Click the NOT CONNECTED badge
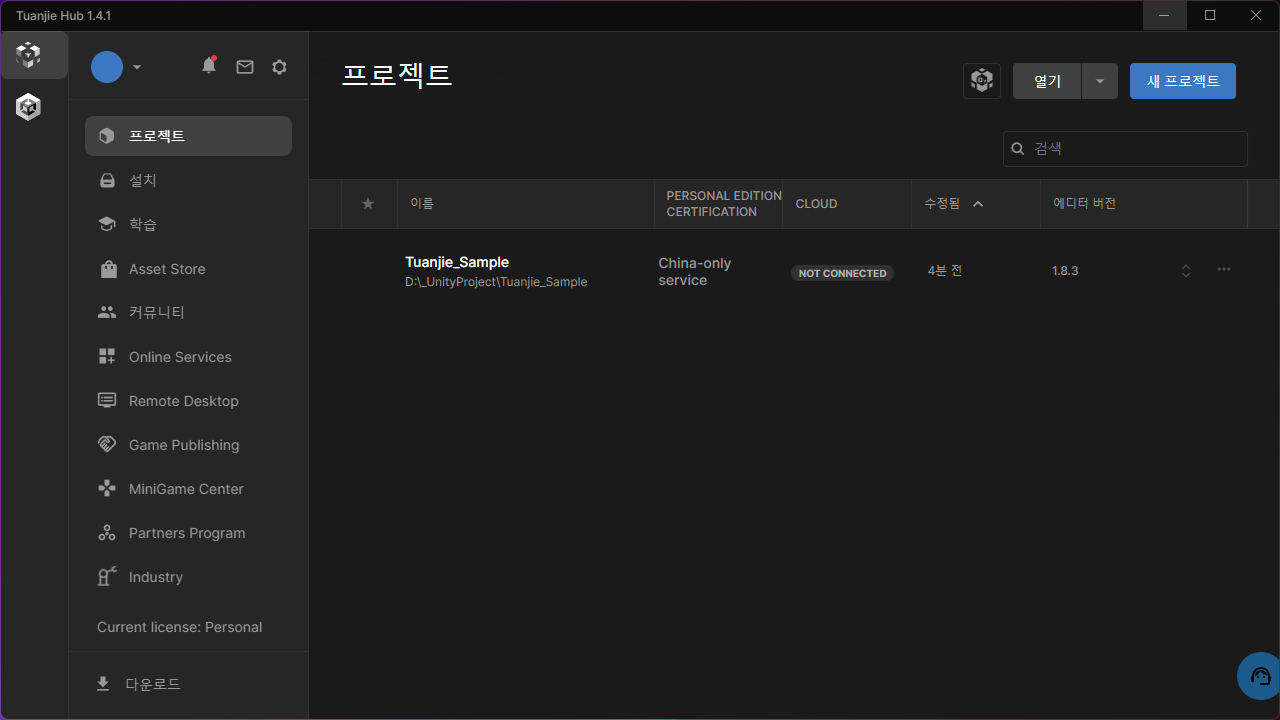This screenshot has height=720, width=1280. (x=842, y=273)
